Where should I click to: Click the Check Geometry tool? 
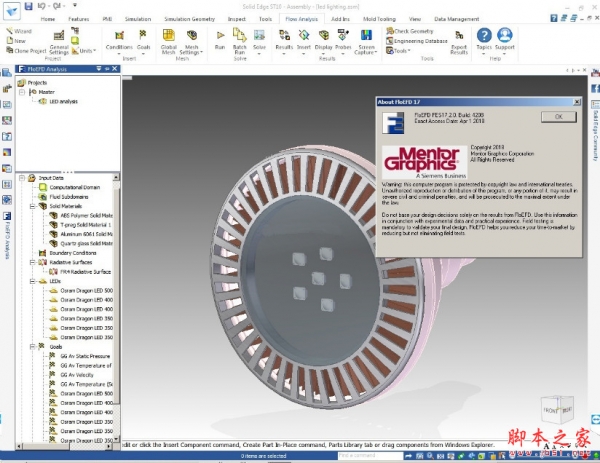tap(413, 31)
